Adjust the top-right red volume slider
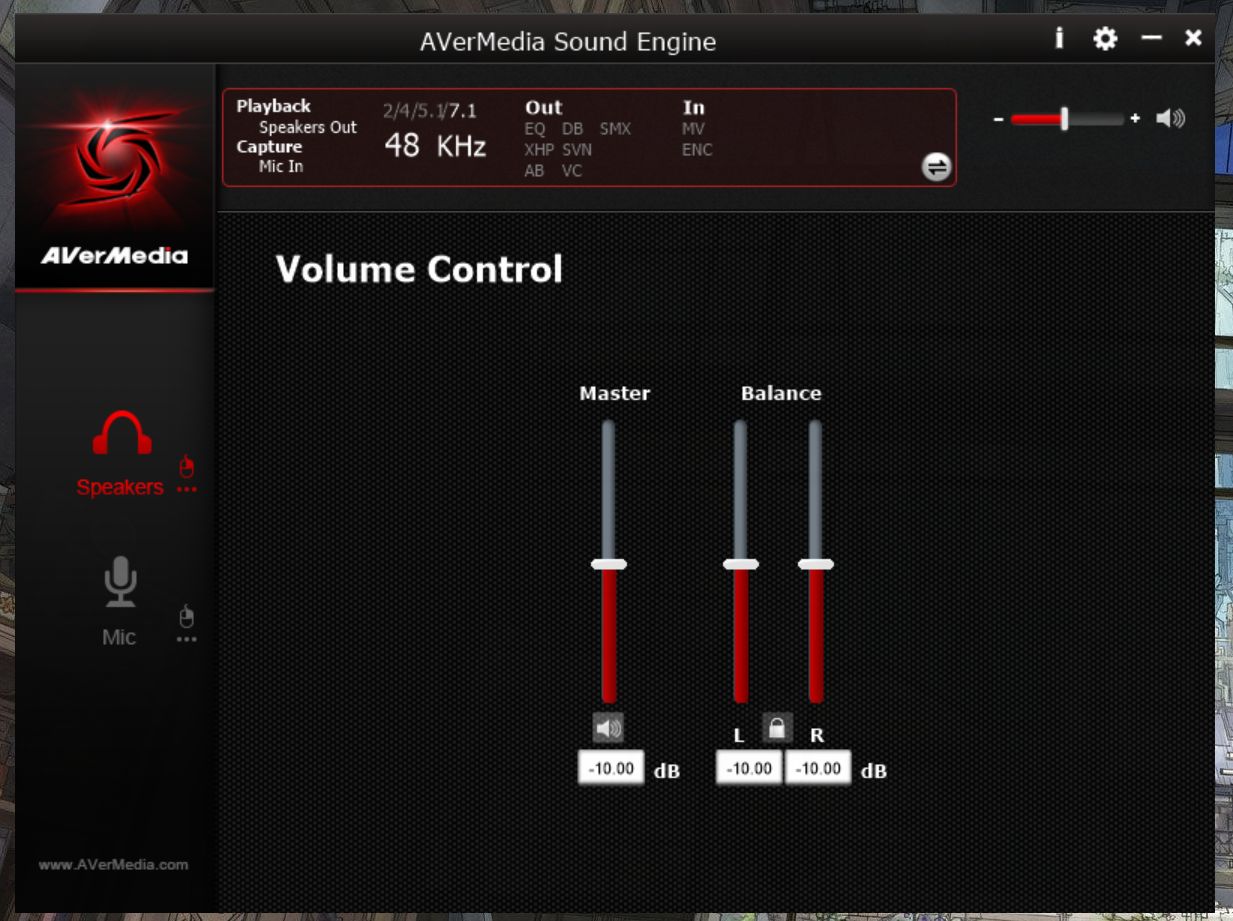 click(x=1066, y=119)
